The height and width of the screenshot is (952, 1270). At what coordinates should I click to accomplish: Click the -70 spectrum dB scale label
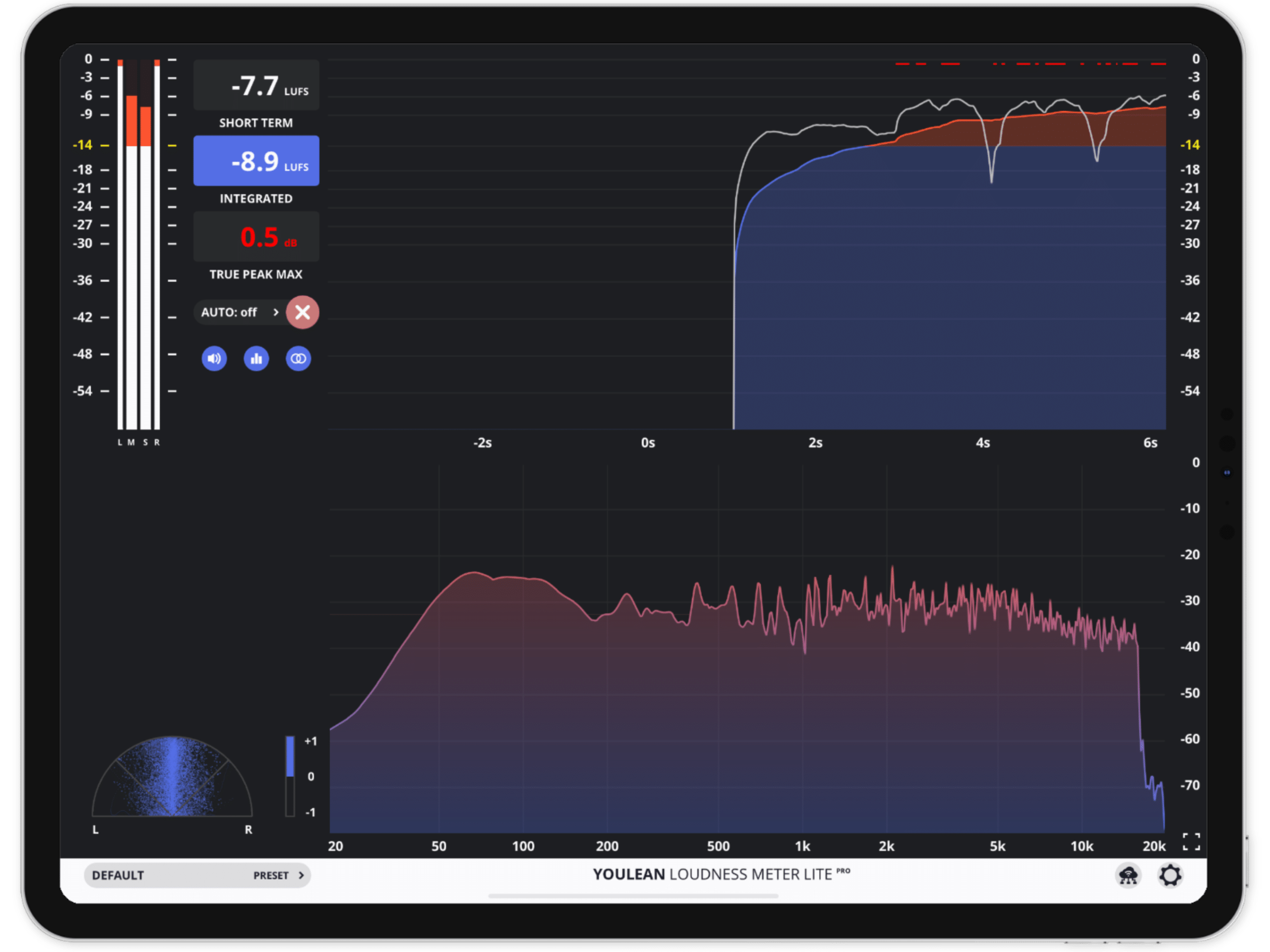[x=1190, y=786]
